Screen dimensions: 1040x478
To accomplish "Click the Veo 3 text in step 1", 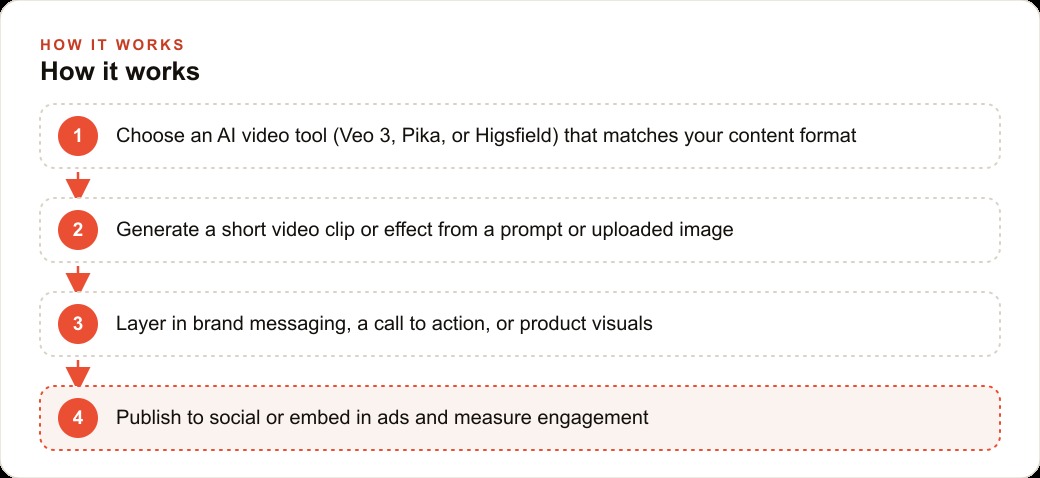I will [x=364, y=136].
